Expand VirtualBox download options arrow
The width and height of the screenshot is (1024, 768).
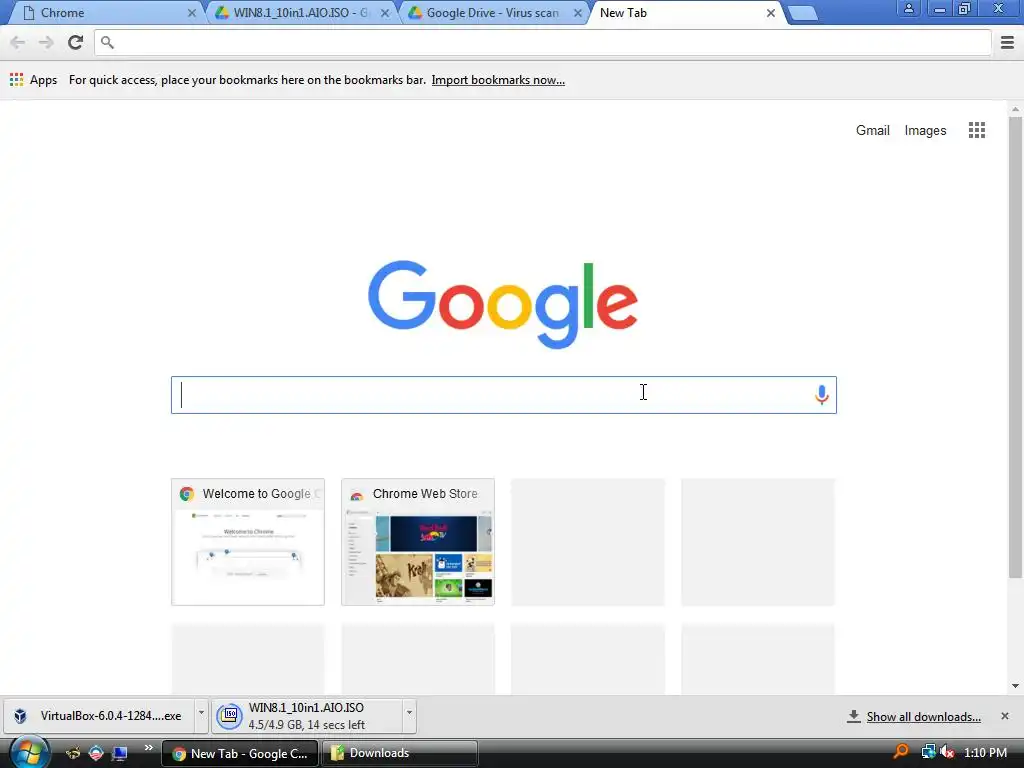[x=201, y=716]
